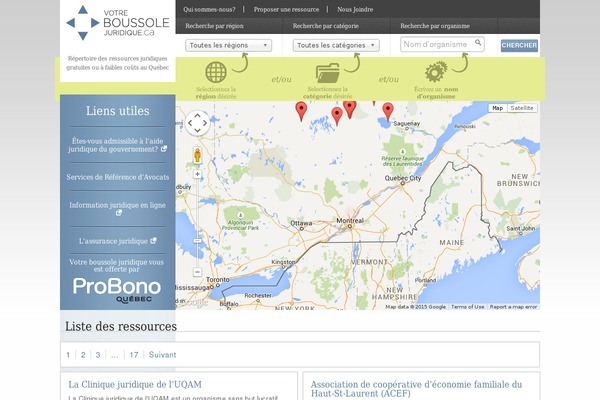600x400 pixels.
Task: Click the folder category icon
Action: coord(328,73)
